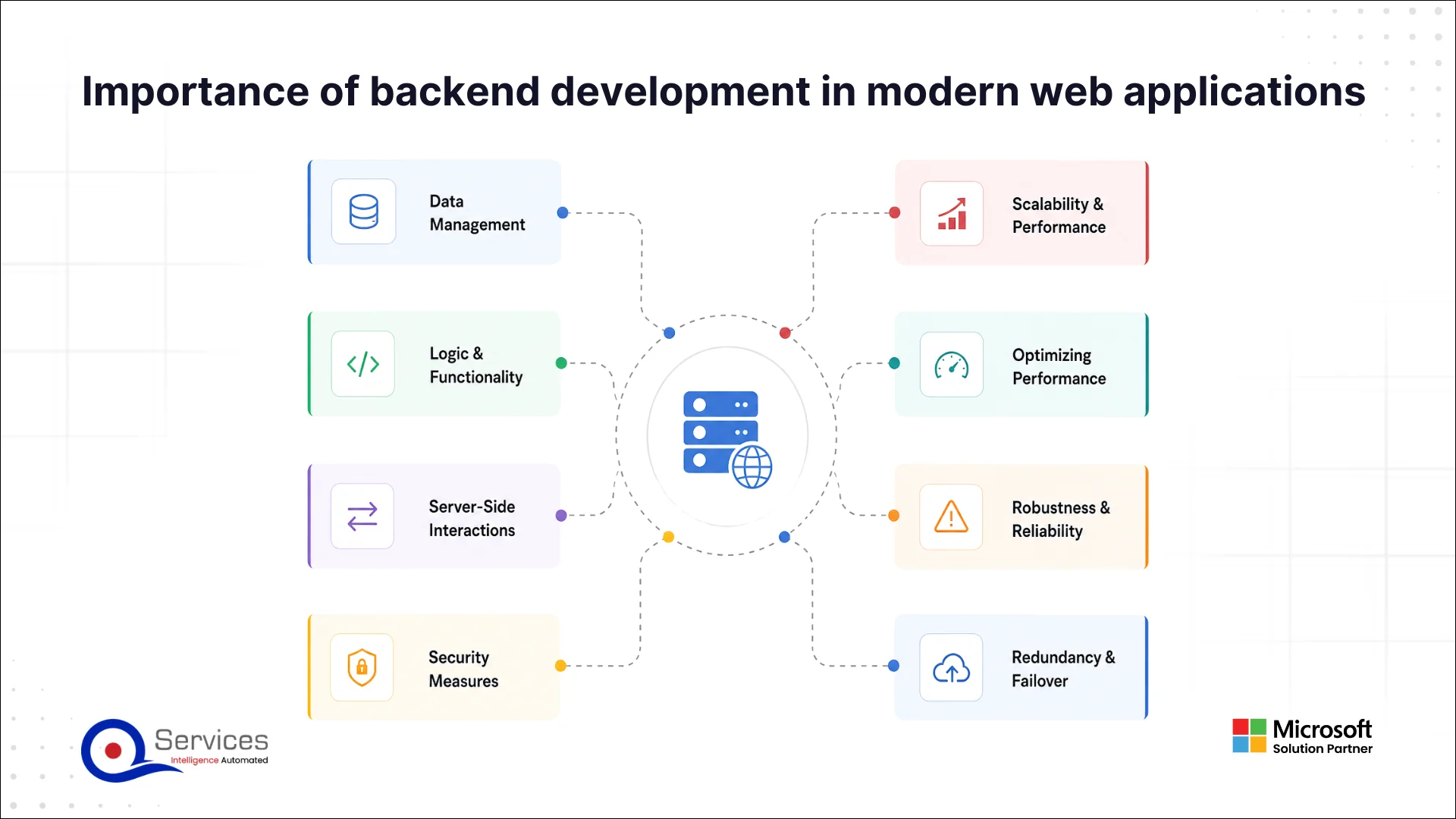Select the 'Server-Side Interactions' label
The image size is (1456, 819).
472,518
